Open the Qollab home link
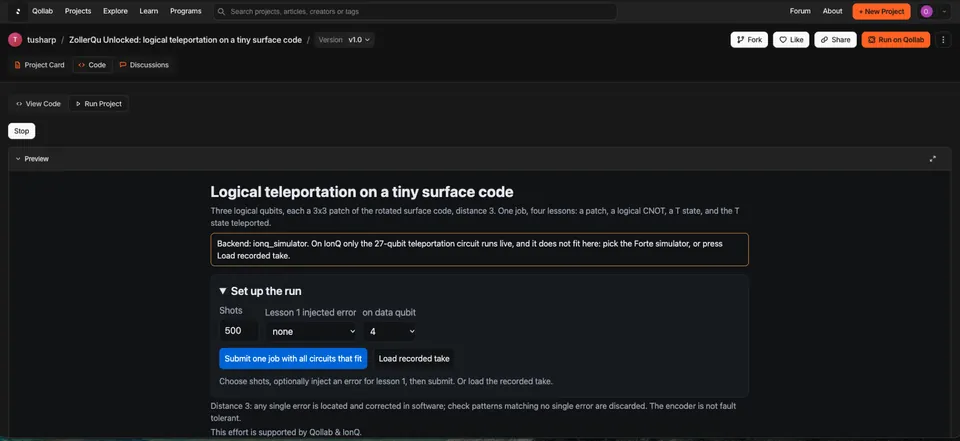960x441 pixels. pyautogui.click(x=42, y=11)
